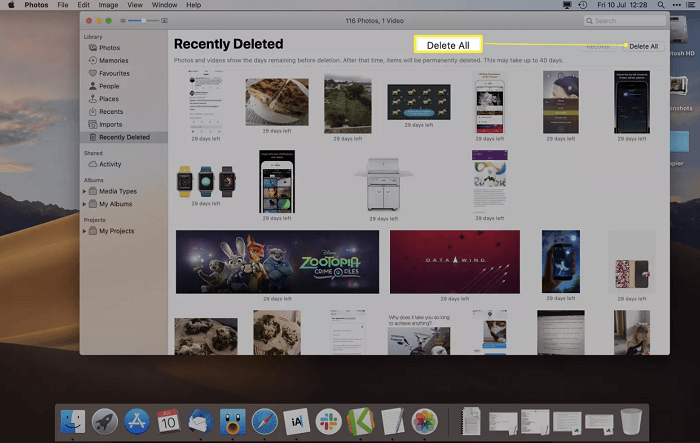700x443 pixels.
Task: Click the Search field in Photos
Action: (625, 20)
